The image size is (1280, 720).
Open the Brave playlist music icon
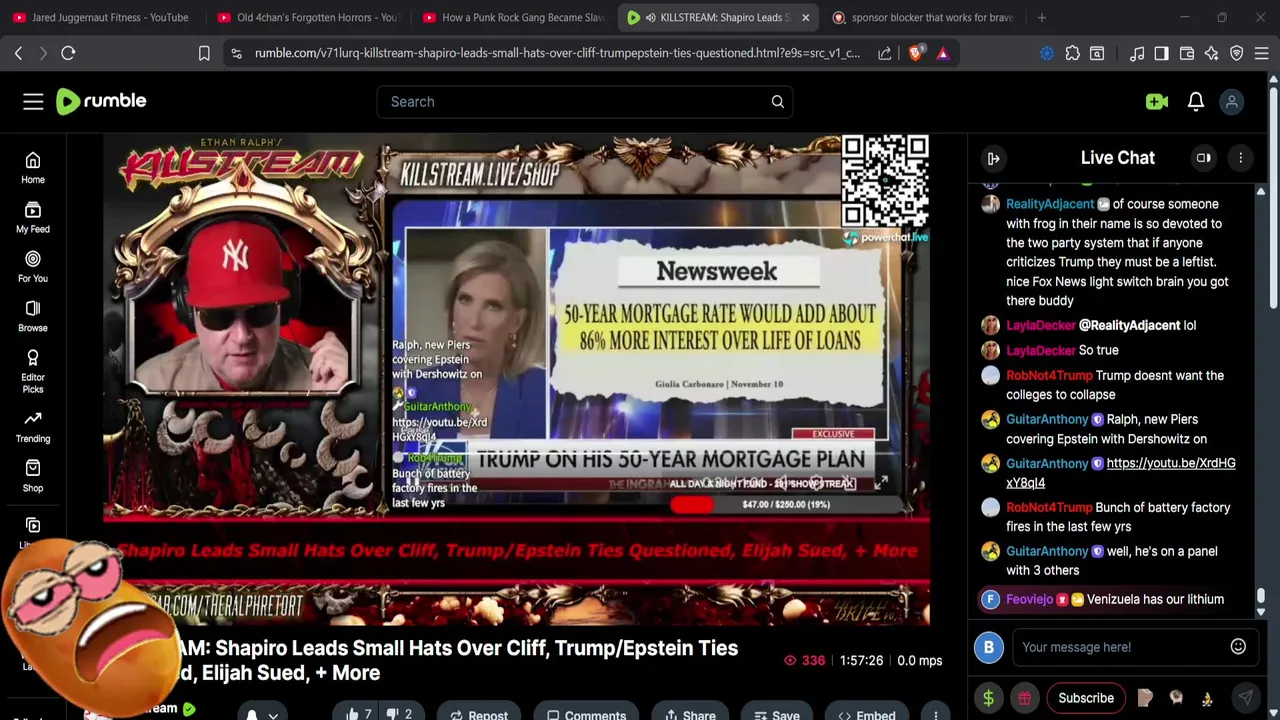click(x=1137, y=53)
